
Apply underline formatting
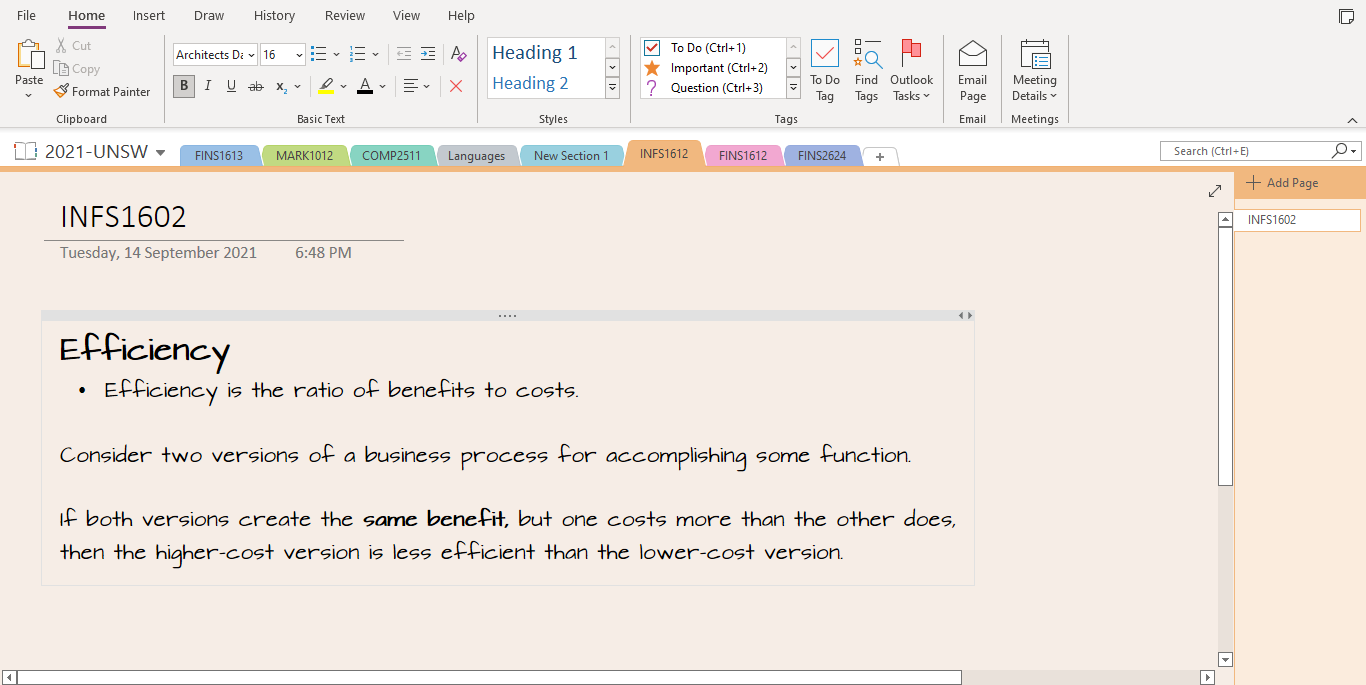pyautogui.click(x=231, y=86)
